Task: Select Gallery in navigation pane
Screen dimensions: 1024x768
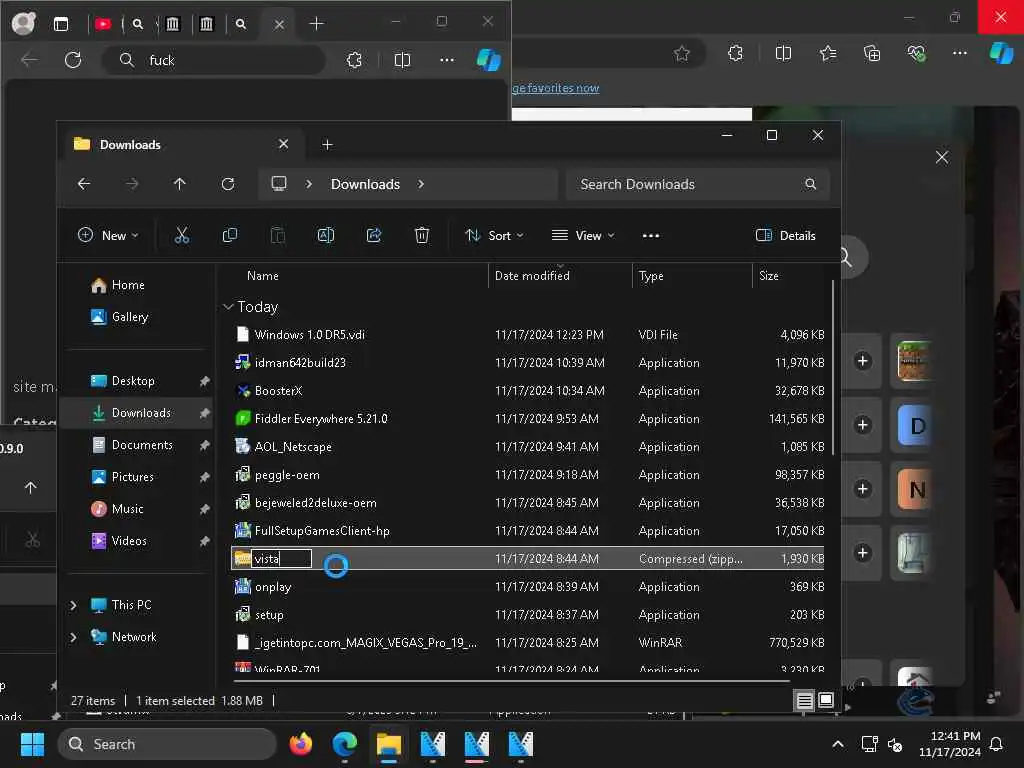Action: click(x=130, y=317)
